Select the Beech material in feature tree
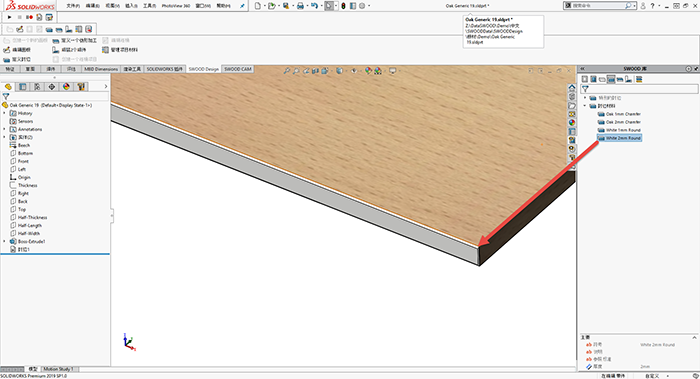This screenshot has height=379, width=700. coord(20,146)
